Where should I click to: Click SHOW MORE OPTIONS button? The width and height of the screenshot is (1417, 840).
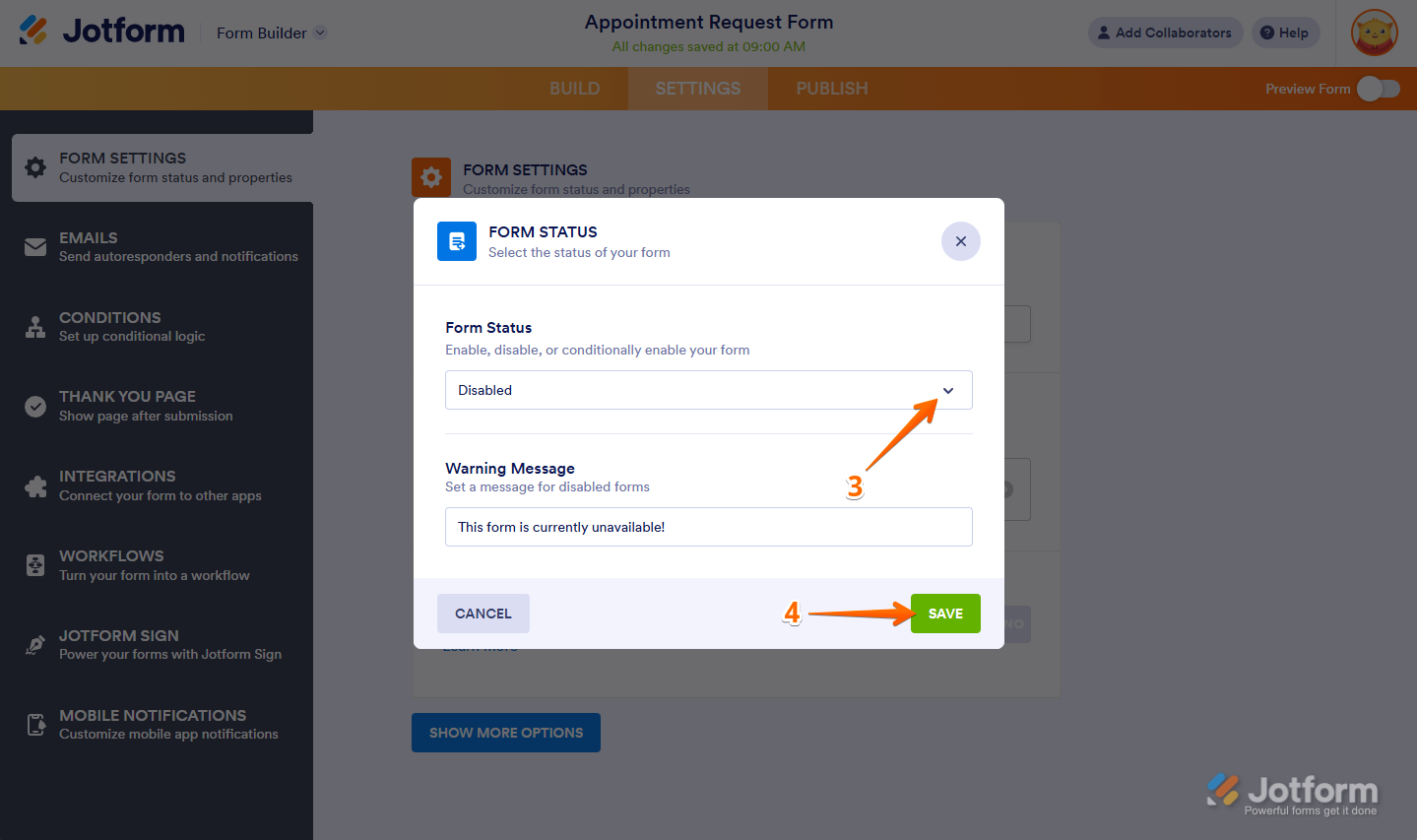(505, 733)
